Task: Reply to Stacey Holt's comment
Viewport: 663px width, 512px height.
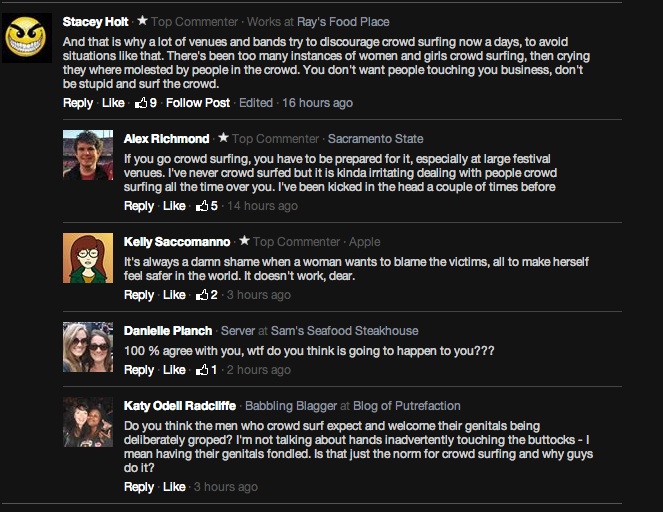Action: point(77,103)
